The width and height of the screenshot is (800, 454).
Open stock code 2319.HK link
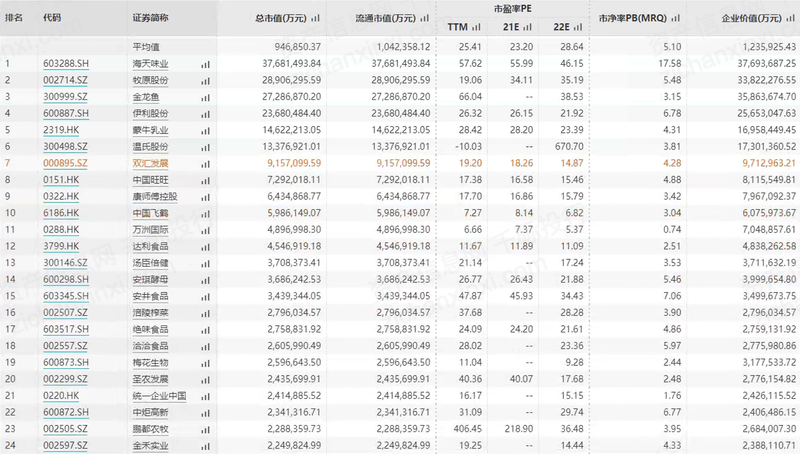[61, 130]
